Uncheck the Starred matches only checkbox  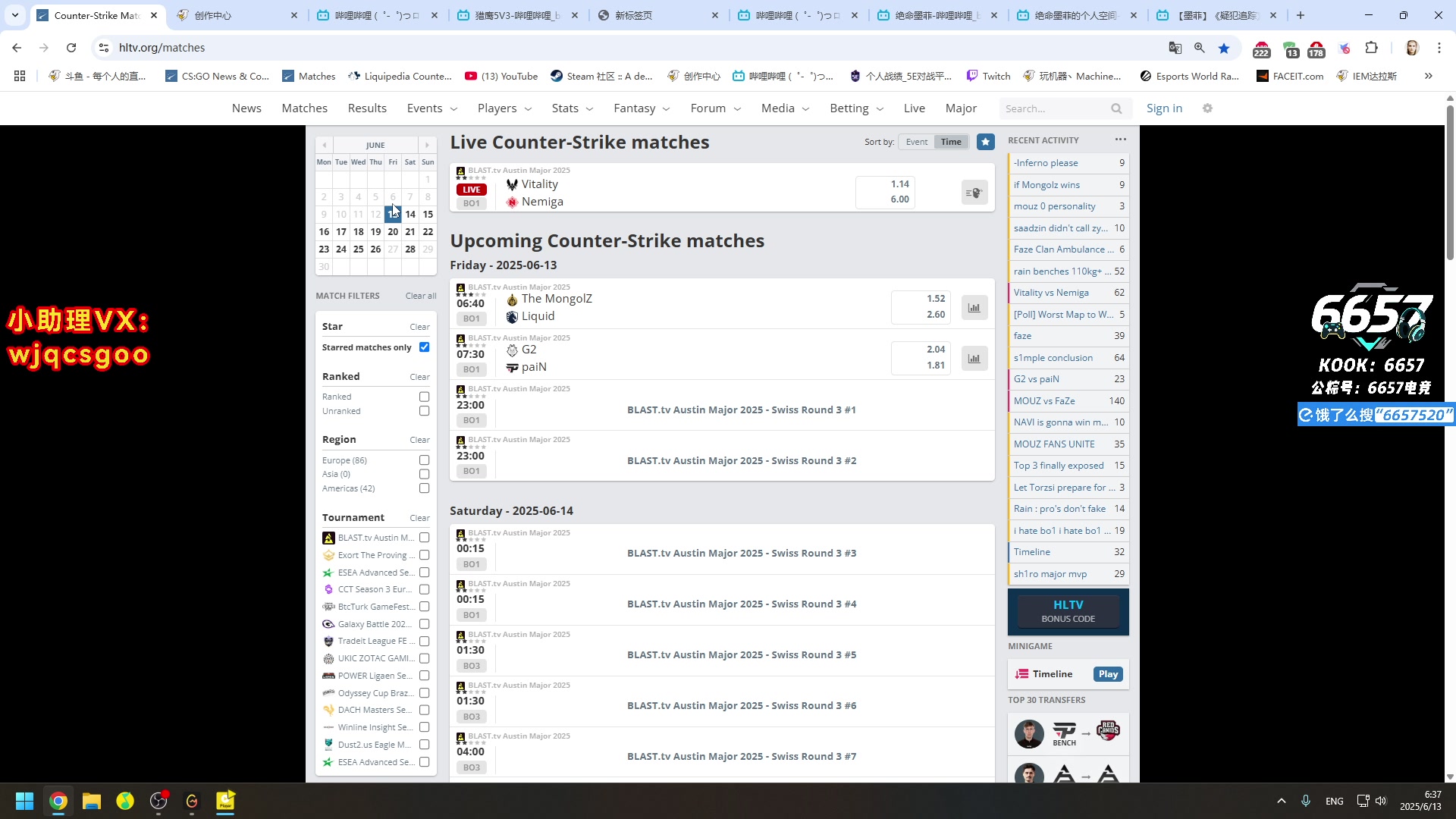click(x=425, y=347)
